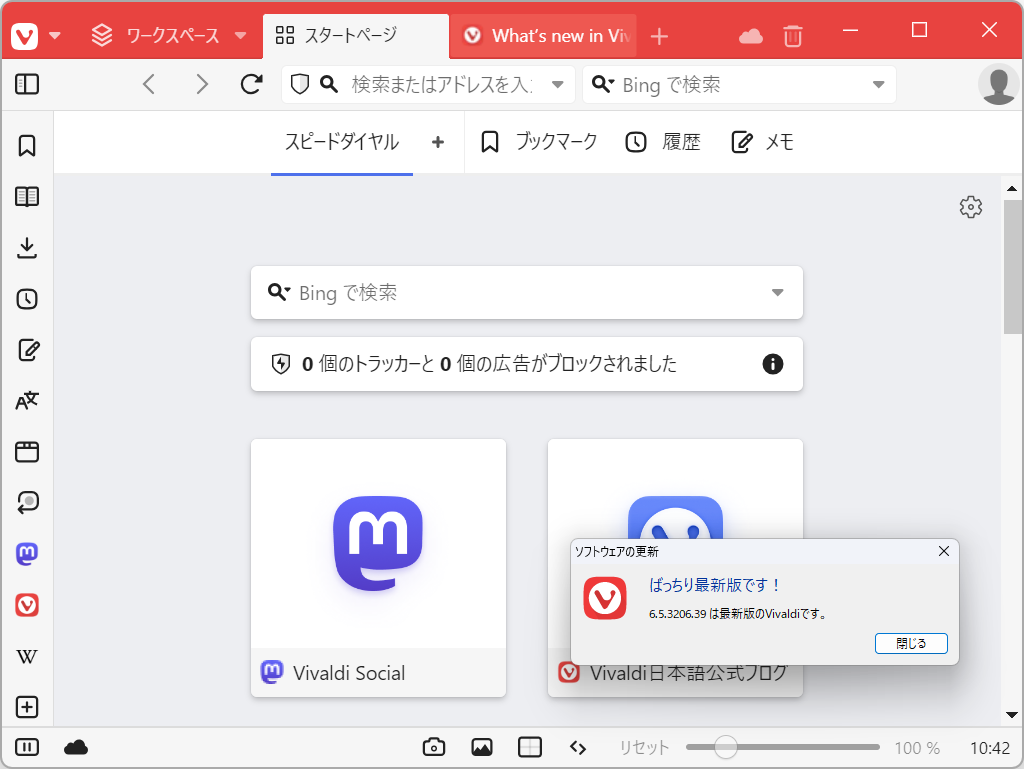Screen dimensions: 1024x769
Task: Open the Notes panel in the sidebar
Action: tap(27, 350)
